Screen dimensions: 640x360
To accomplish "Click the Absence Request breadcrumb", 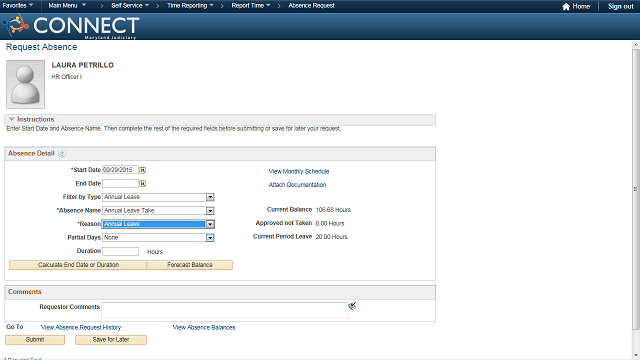I will click(x=311, y=6).
